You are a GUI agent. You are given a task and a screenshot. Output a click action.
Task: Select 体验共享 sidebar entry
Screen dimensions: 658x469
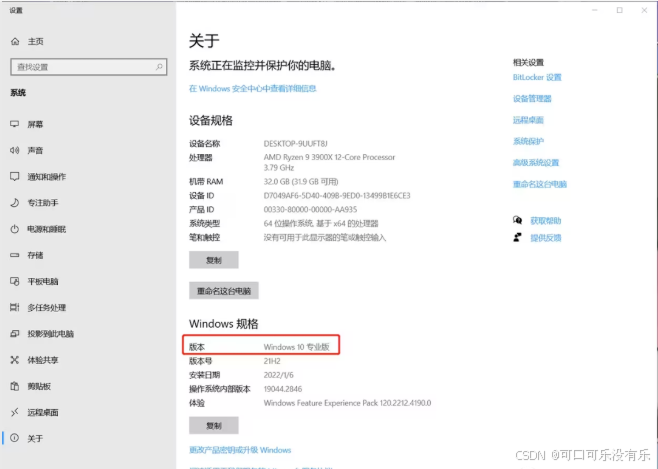pyautogui.click(x=43, y=360)
